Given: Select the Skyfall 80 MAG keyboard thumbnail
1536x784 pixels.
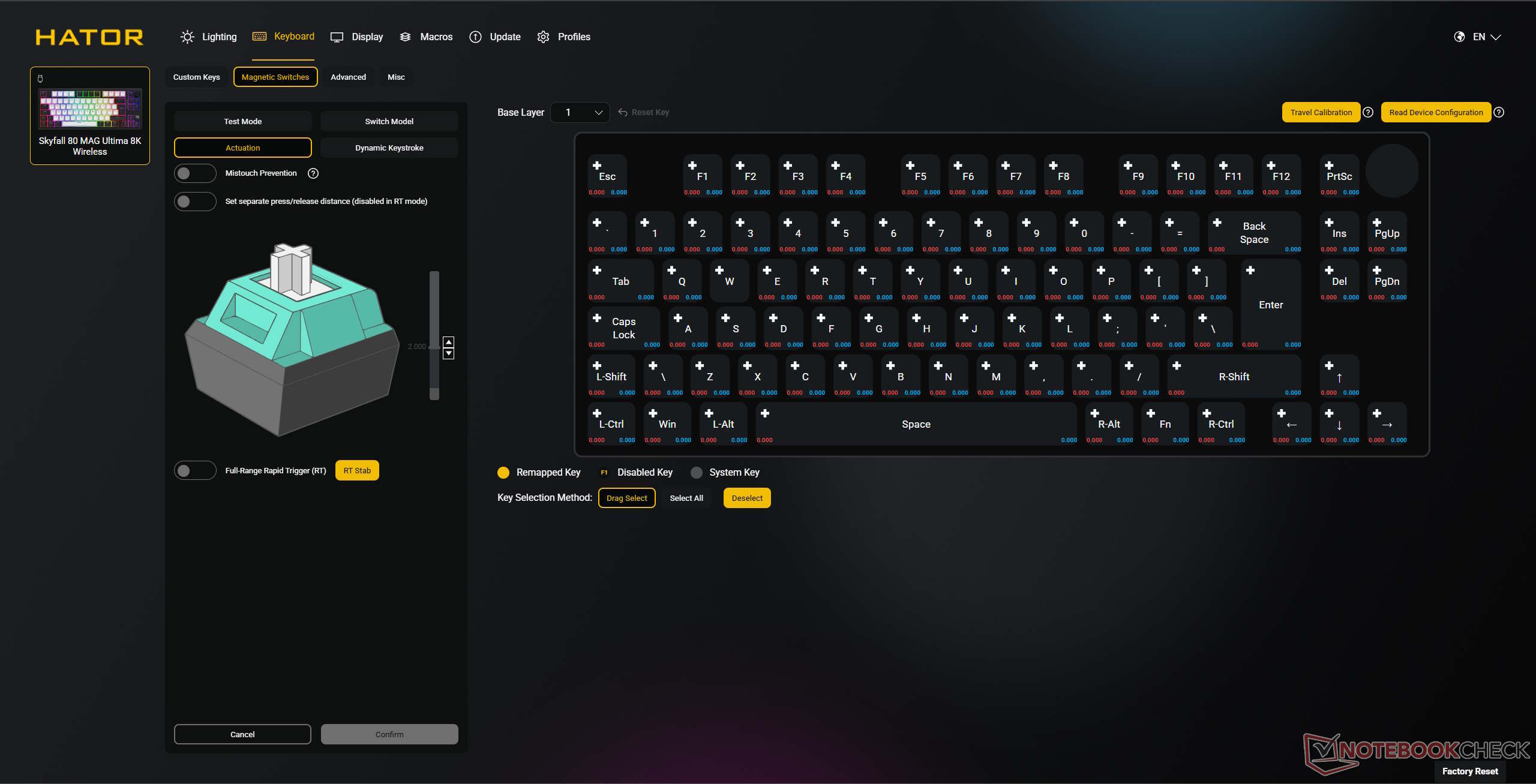Looking at the screenshot, I should 90,109.
